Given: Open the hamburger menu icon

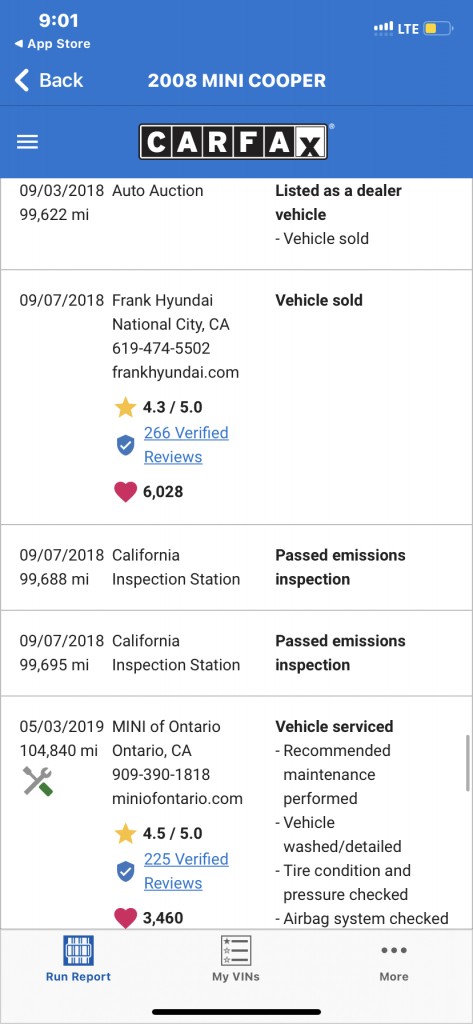Looking at the screenshot, I should 27,142.
